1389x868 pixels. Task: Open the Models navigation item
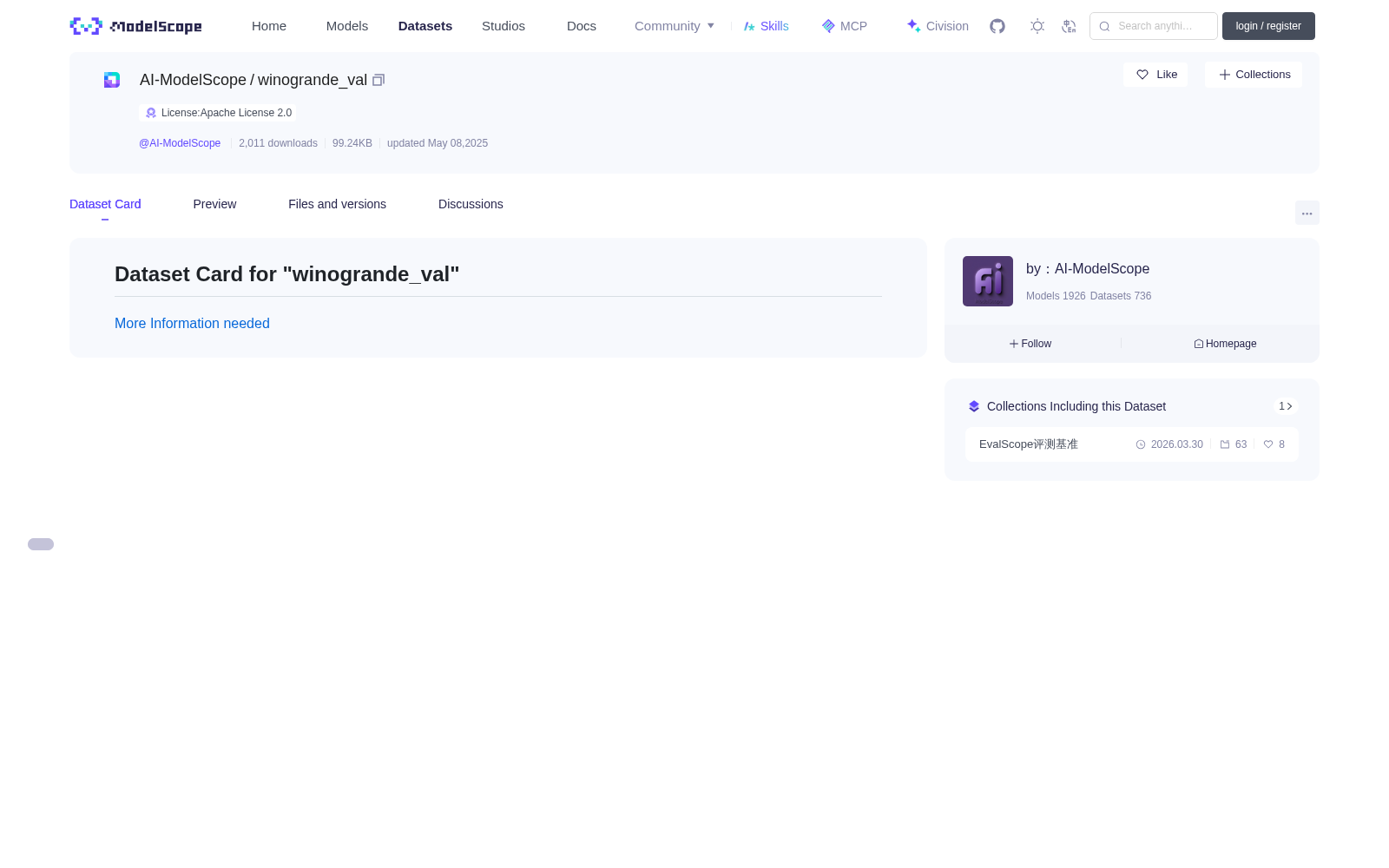[x=347, y=26]
